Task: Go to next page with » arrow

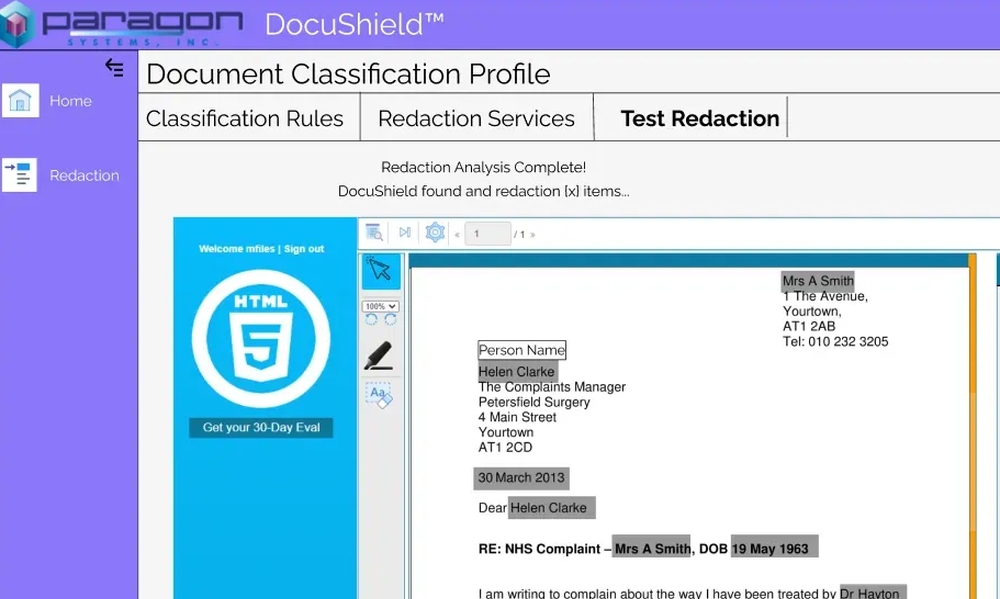Action: 533,235
